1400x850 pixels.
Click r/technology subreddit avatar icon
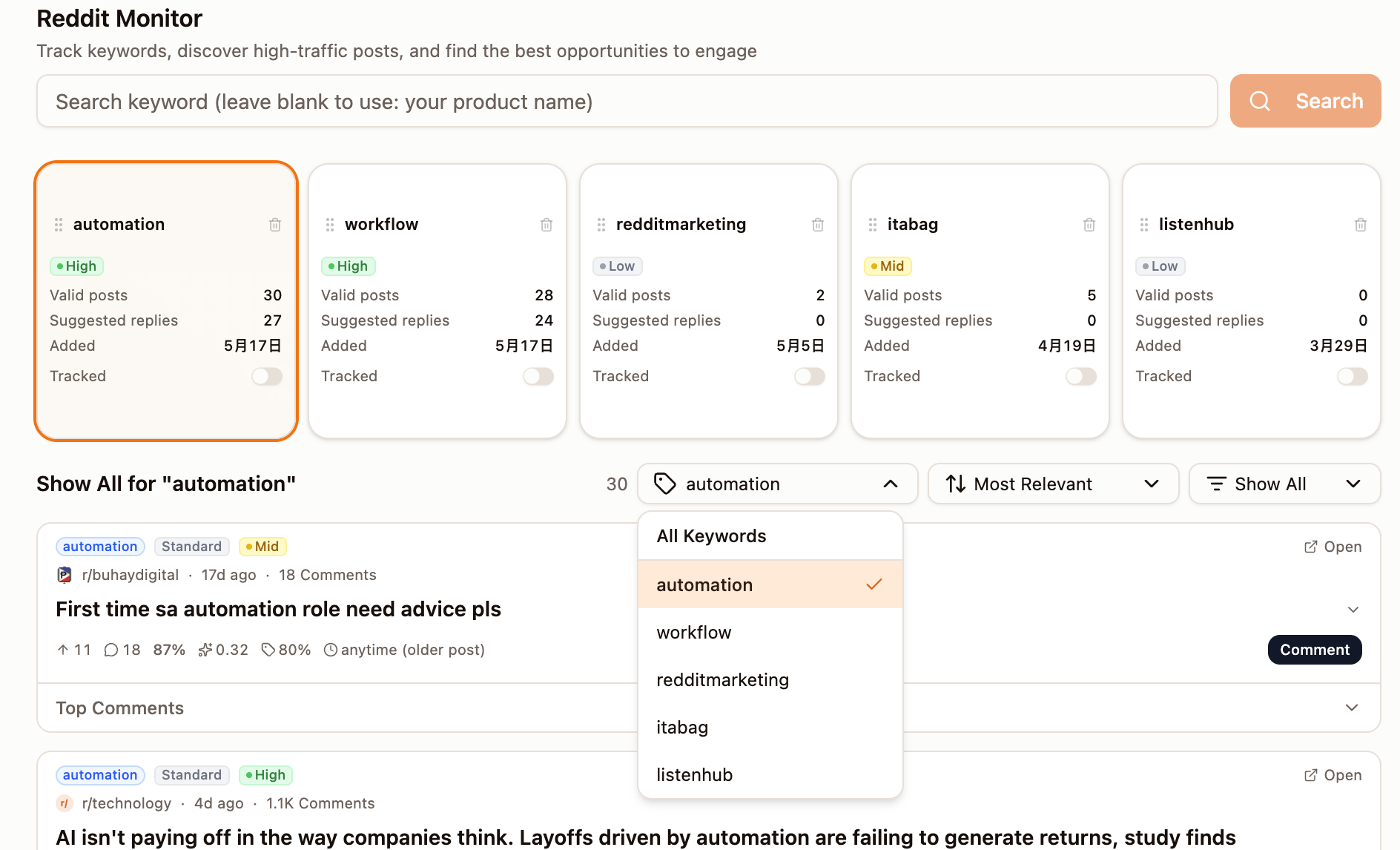[x=65, y=803]
